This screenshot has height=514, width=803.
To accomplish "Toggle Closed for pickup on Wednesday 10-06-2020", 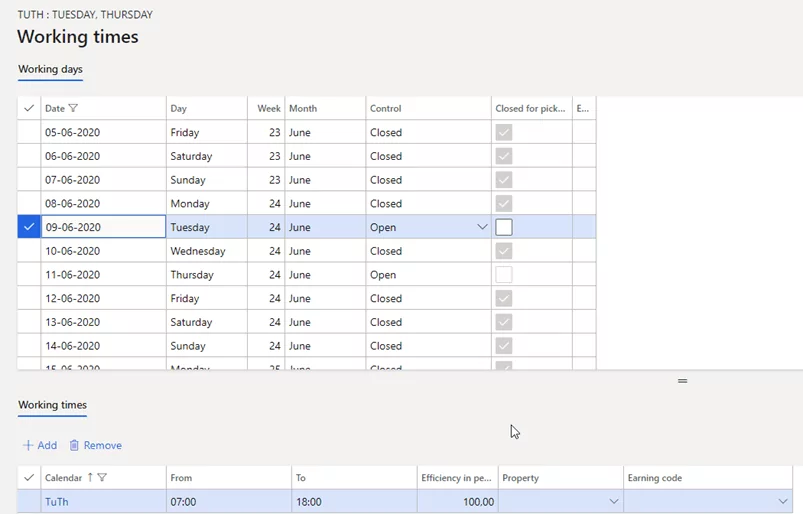I will tap(504, 251).
